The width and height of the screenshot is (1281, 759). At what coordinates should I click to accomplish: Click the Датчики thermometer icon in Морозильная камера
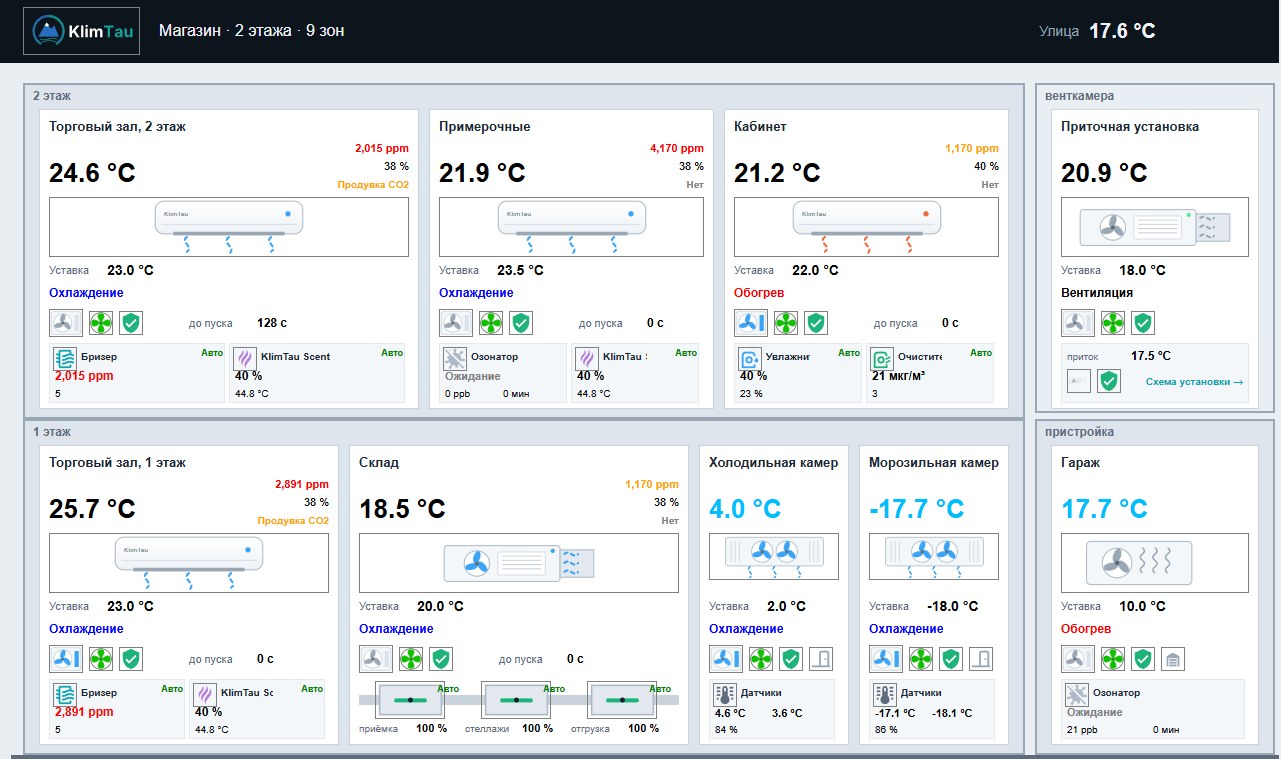(885, 695)
